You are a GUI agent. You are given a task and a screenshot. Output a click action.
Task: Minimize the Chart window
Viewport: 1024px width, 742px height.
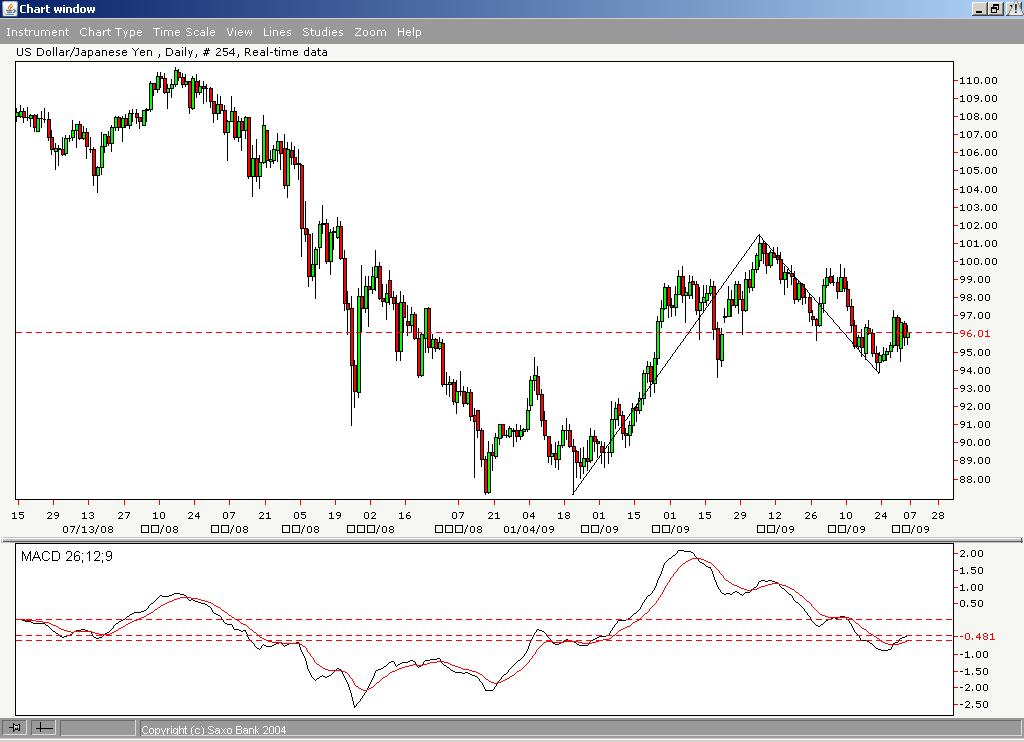[980, 8]
